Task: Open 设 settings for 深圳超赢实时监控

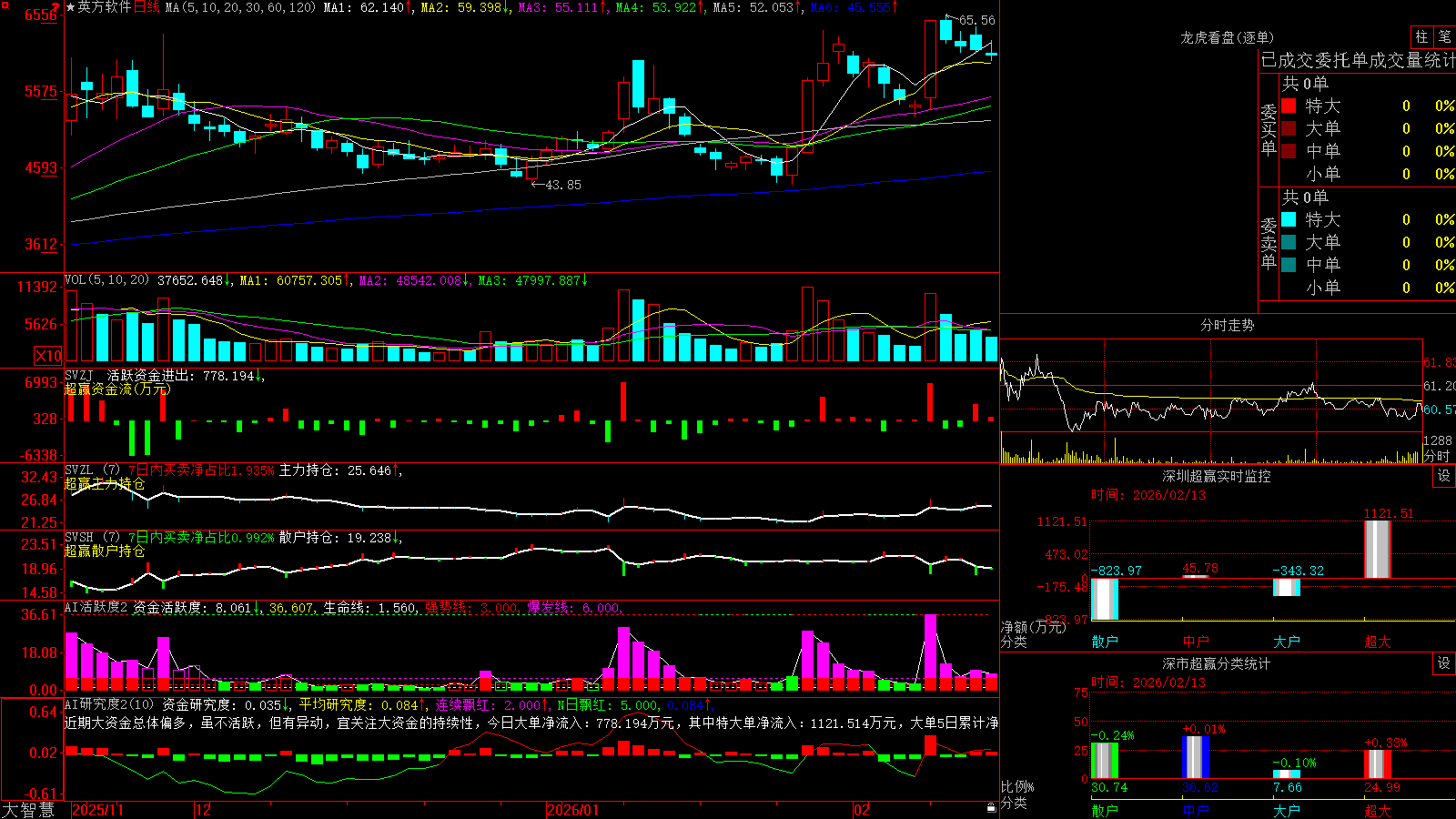Action: (x=1444, y=476)
